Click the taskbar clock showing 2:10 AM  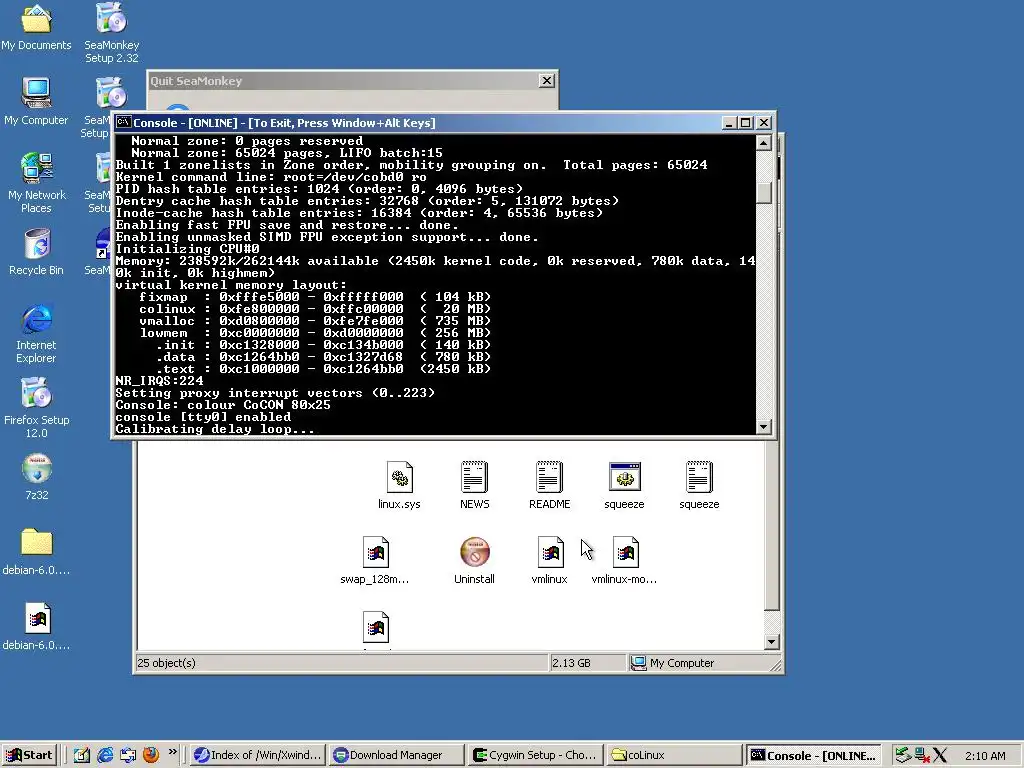[985, 756]
